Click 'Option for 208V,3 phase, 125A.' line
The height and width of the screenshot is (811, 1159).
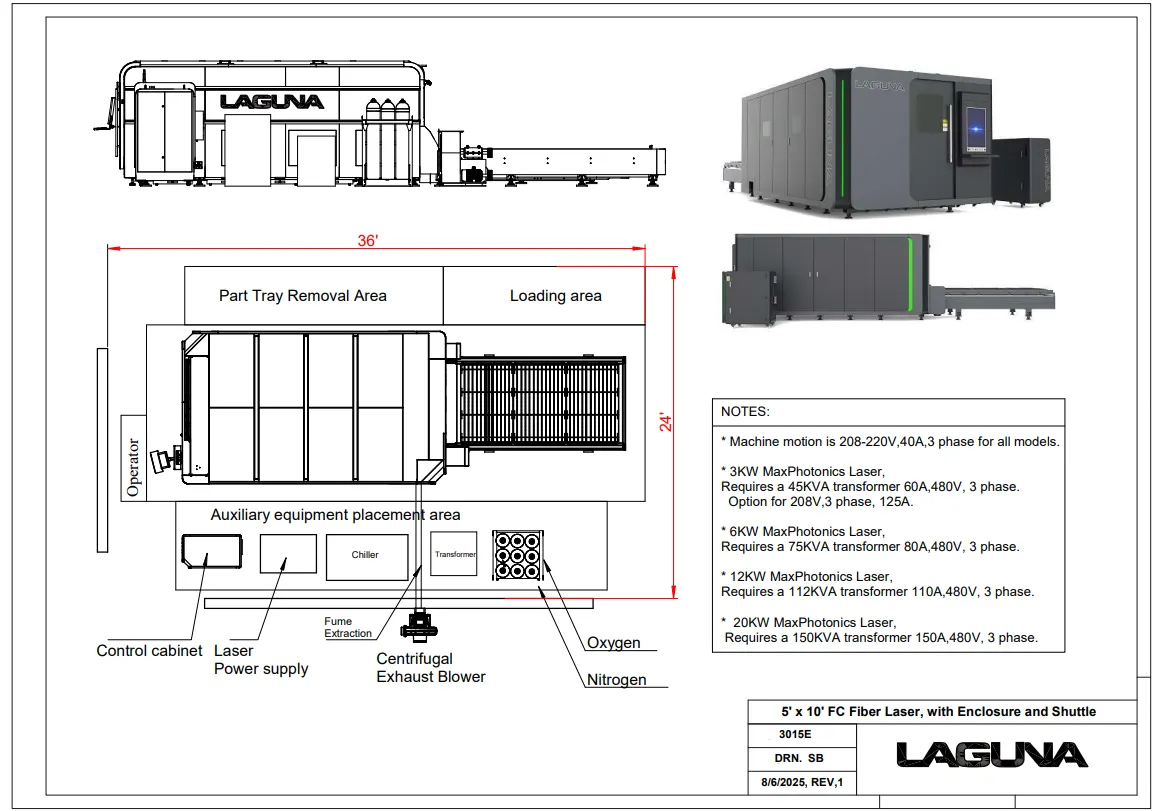820,501
